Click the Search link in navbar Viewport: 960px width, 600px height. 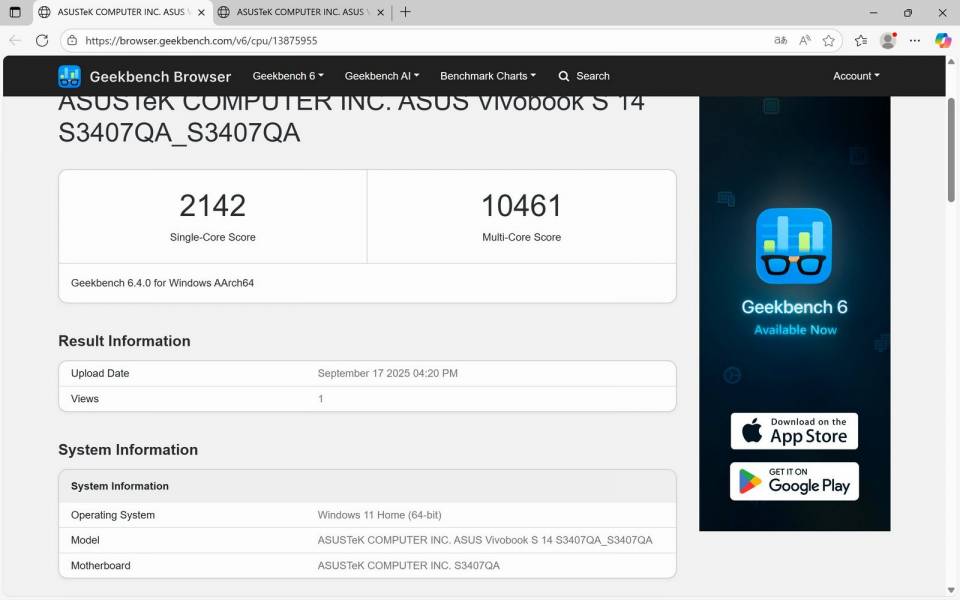click(584, 76)
